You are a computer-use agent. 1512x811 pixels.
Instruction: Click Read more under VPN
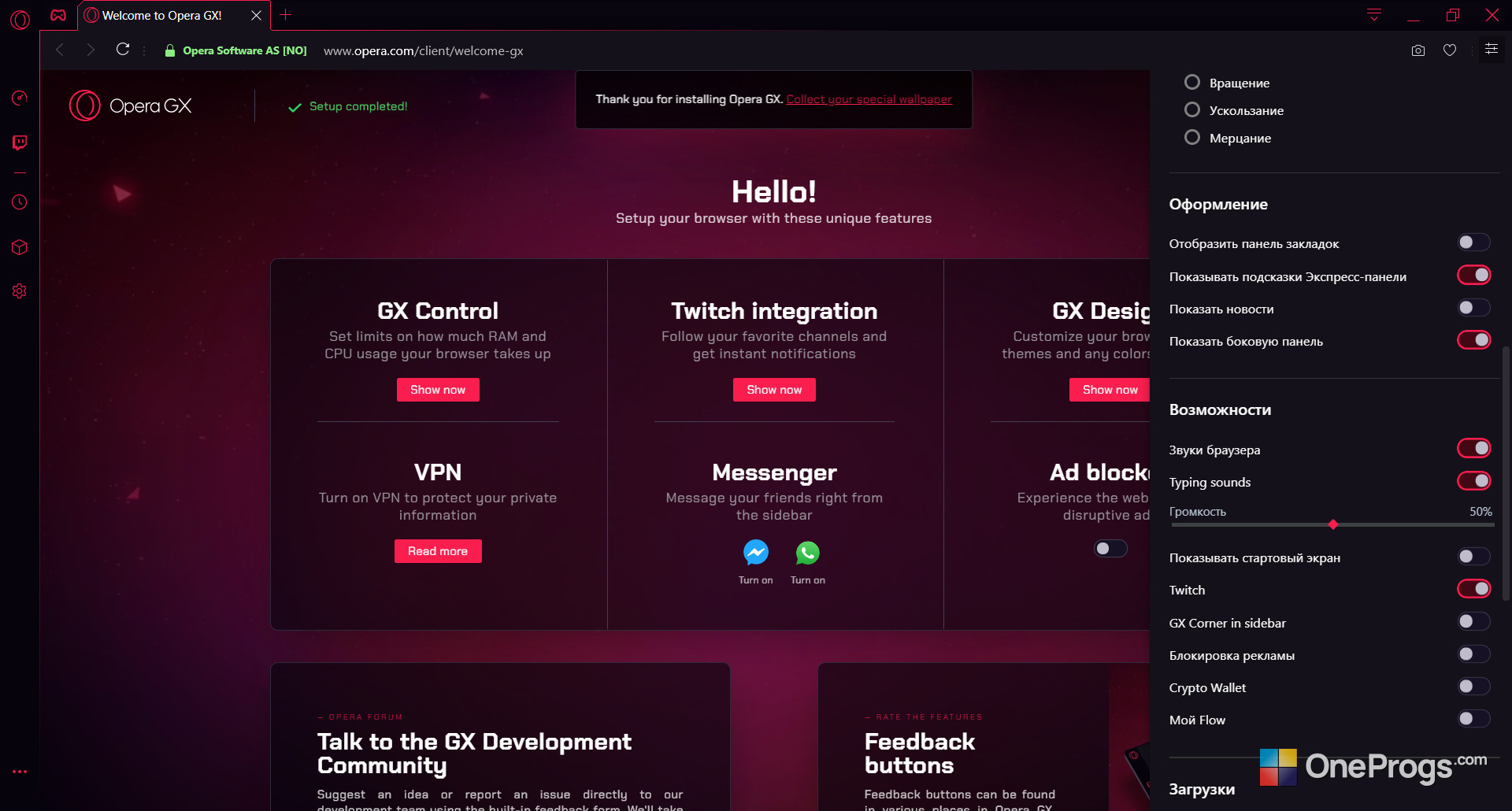point(438,551)
